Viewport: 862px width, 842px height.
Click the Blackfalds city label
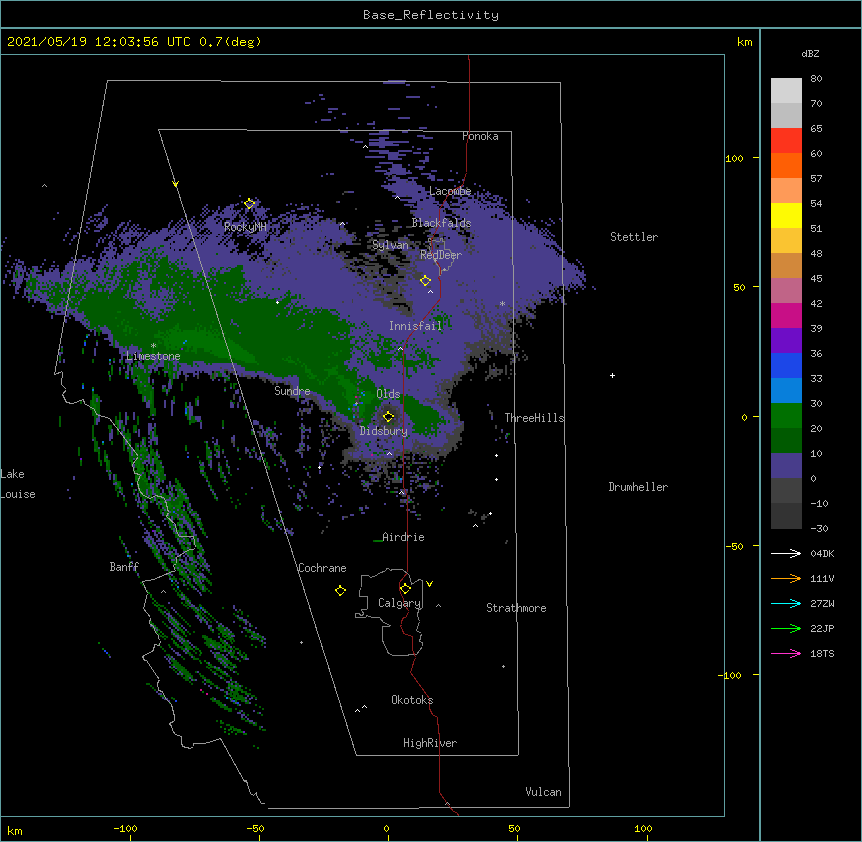(441, 223)
